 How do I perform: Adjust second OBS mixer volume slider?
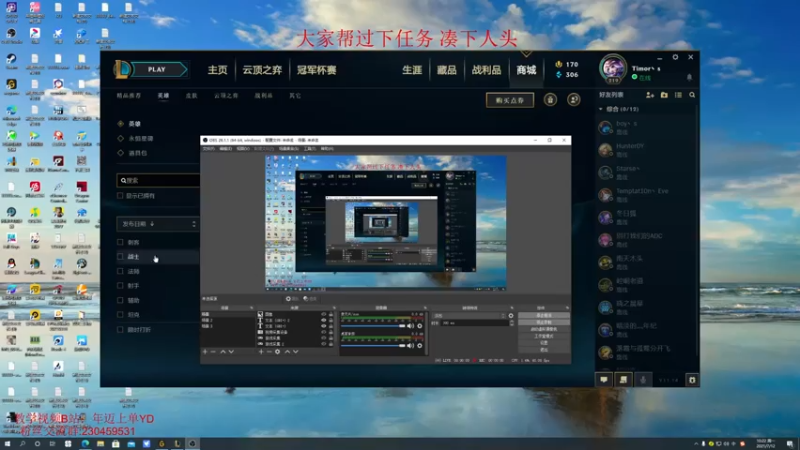(373, 345)
